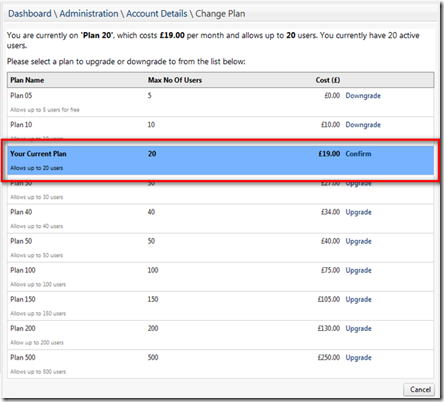The height and width of the screenshot is (402, 444).
Task: Select the Plan 500 name cell
Action: 23,357
